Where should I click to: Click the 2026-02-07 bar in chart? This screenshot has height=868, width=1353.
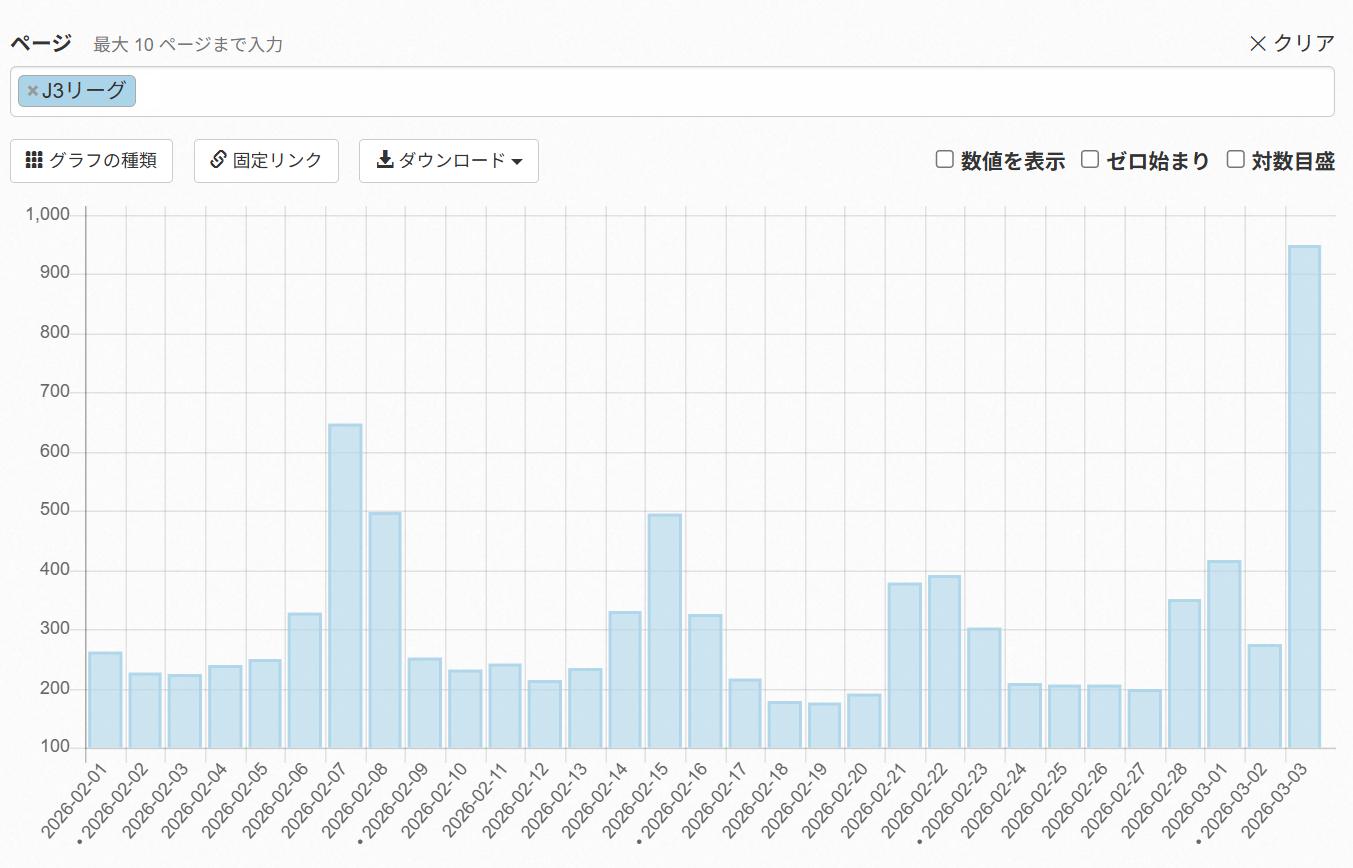[345, 586]
